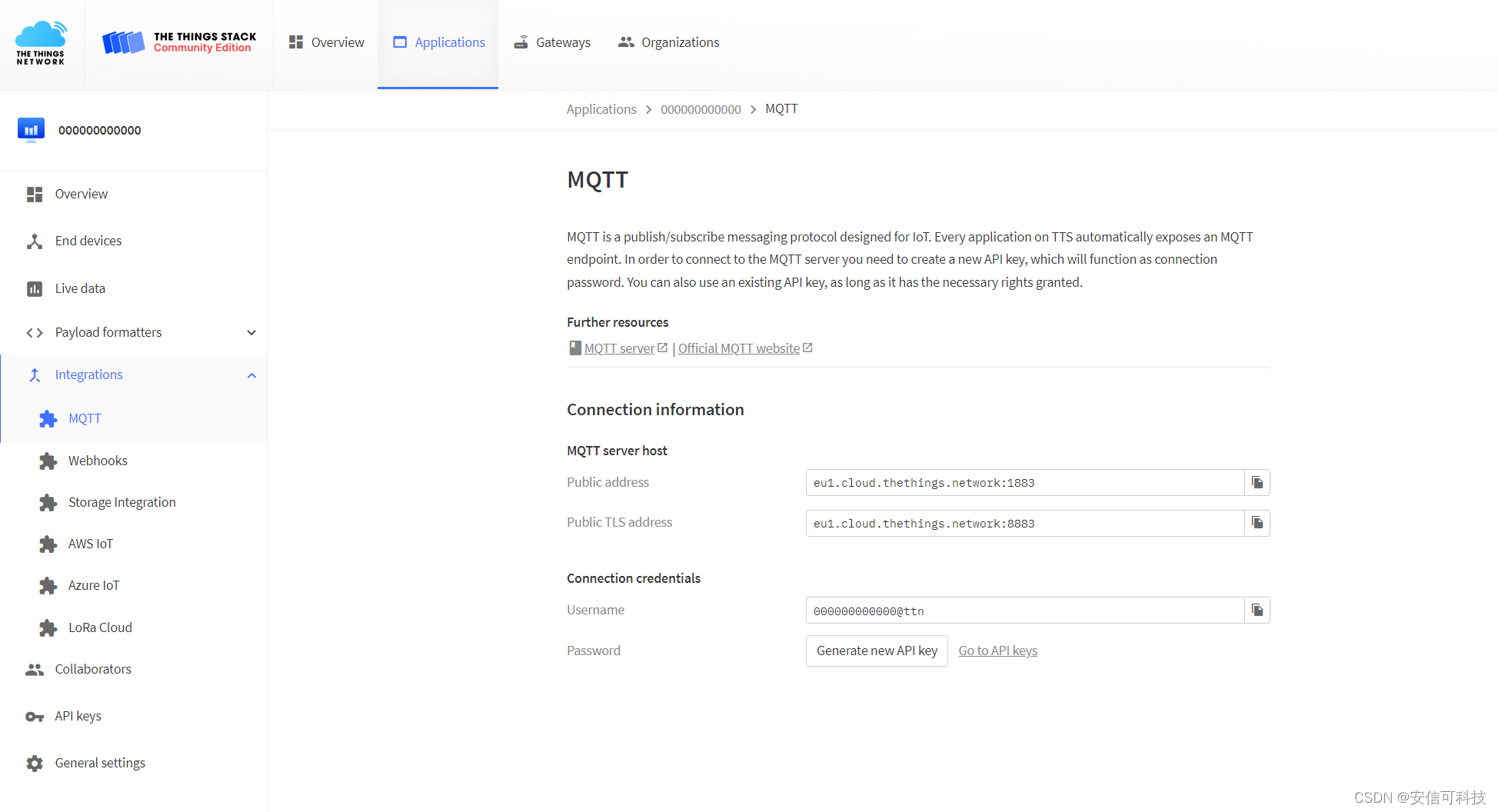Click The Things Stack Community Edition logo

(x=179, y=42)
